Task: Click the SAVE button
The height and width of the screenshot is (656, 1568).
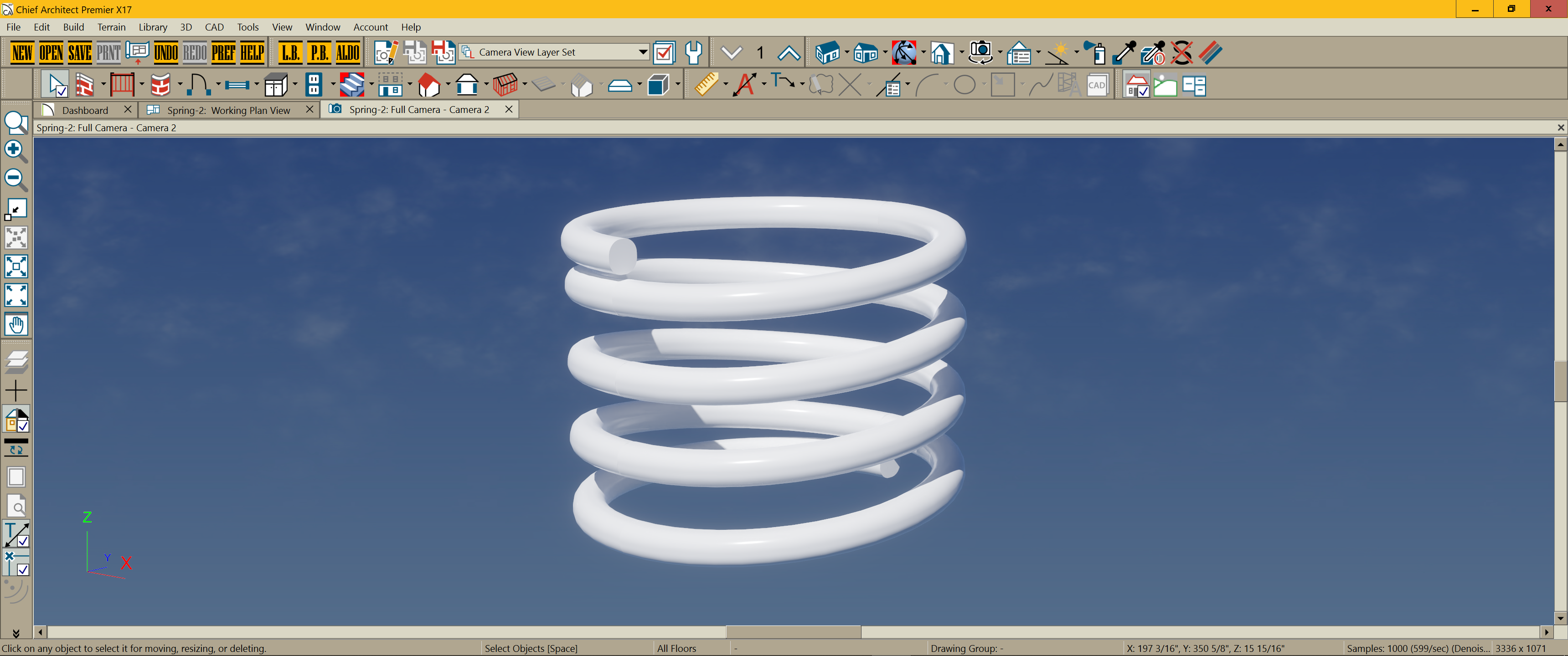Action: click(80, 53)
